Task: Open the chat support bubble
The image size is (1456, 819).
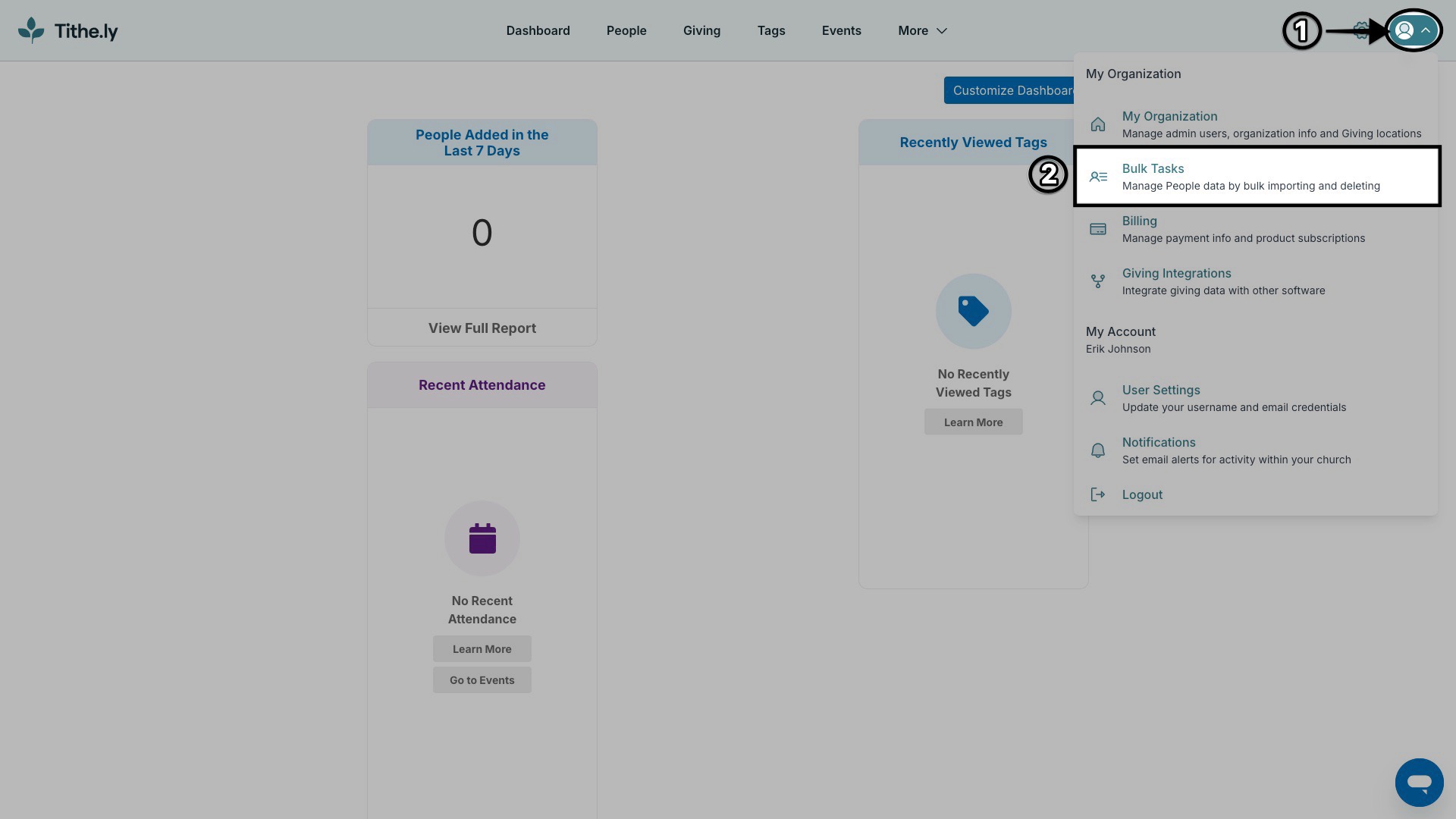Action: coord(1419,782)
